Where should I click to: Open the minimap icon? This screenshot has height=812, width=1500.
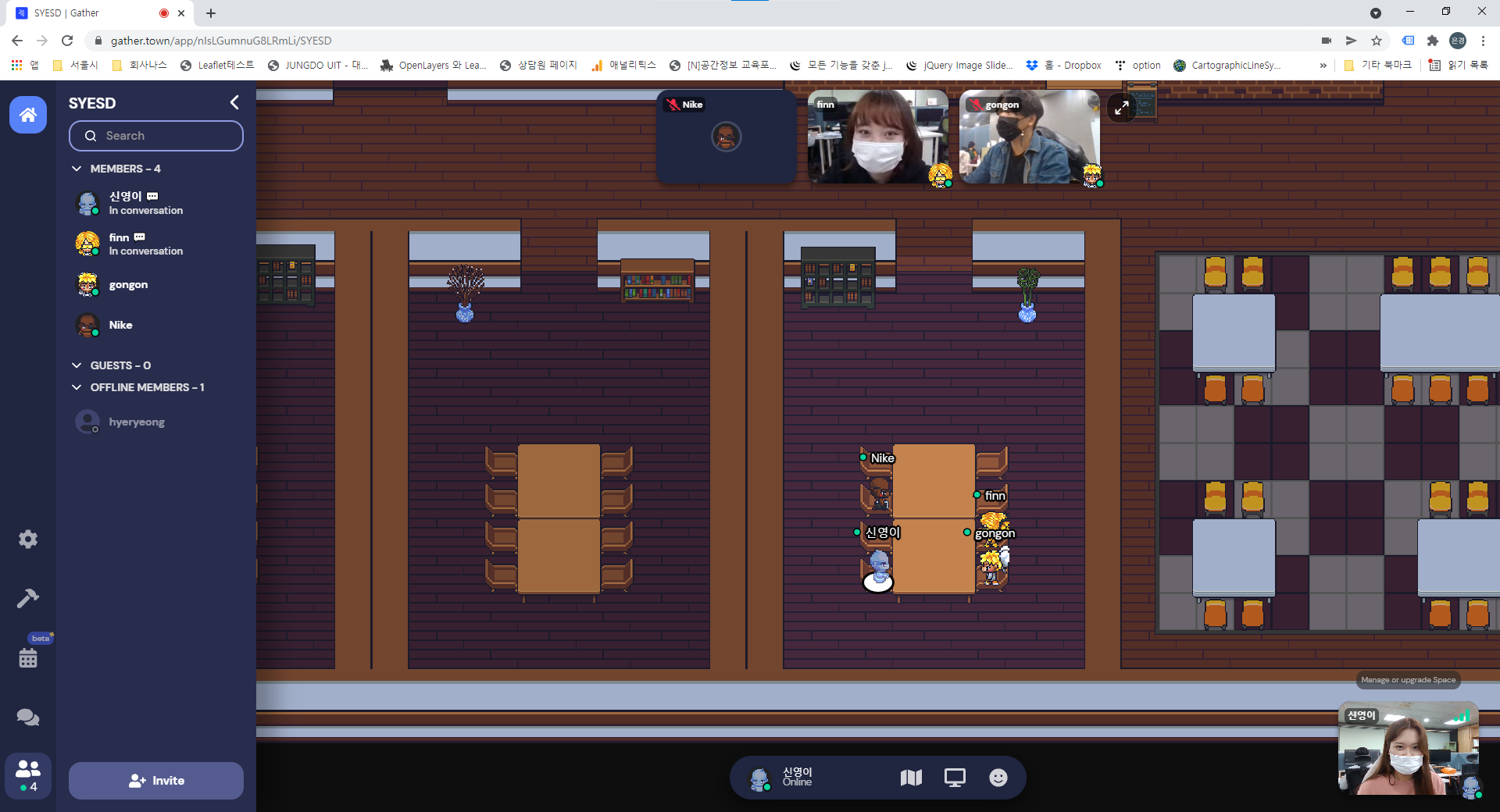pyautogui.click(x=911, y=778)
